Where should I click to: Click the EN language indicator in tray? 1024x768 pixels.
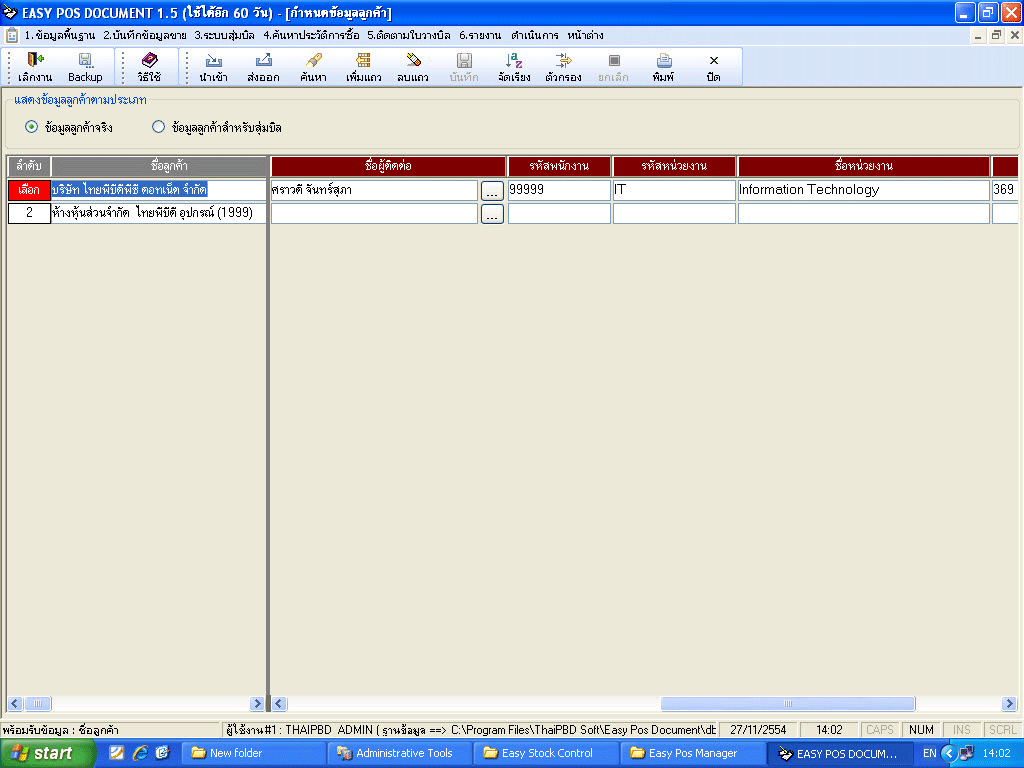pos(929,753)
